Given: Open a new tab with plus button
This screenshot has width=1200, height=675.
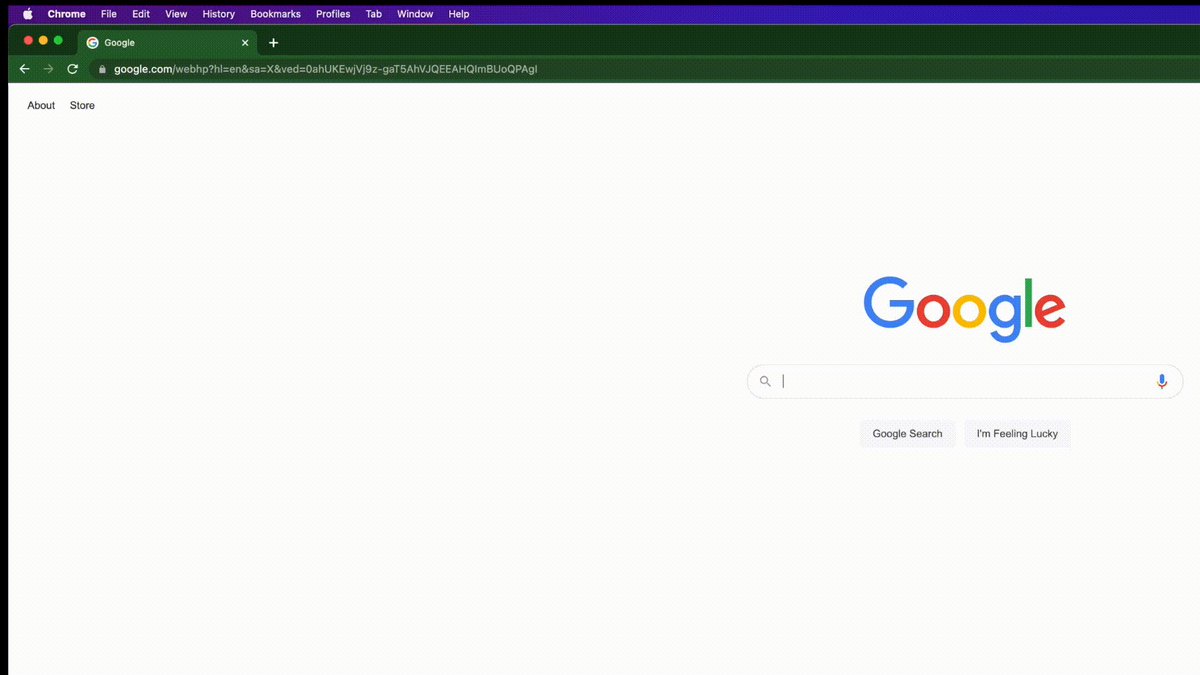Looking at the screenshot, I should [x=273, y=43].
